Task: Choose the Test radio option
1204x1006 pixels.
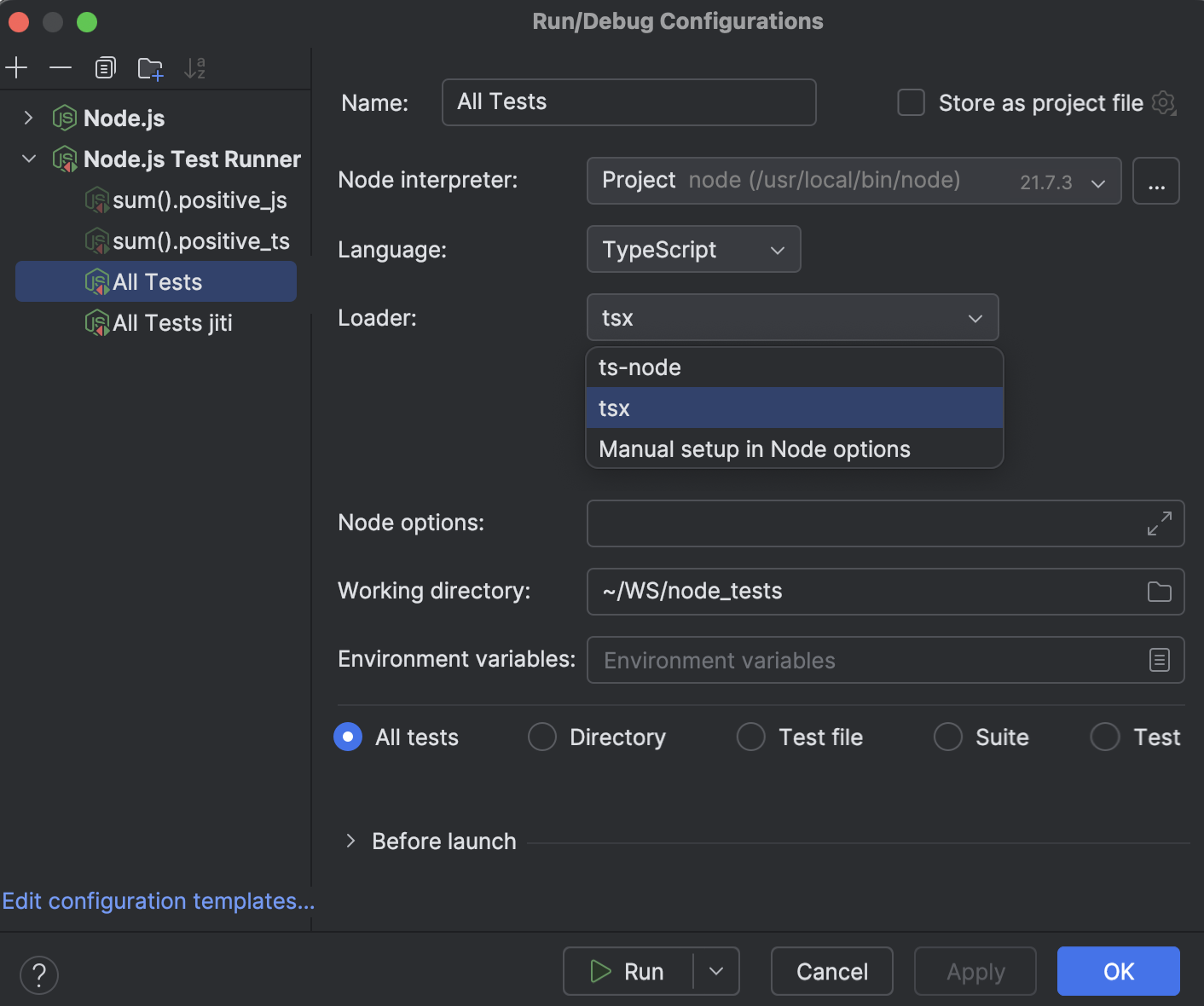Action: (1105, 737)
